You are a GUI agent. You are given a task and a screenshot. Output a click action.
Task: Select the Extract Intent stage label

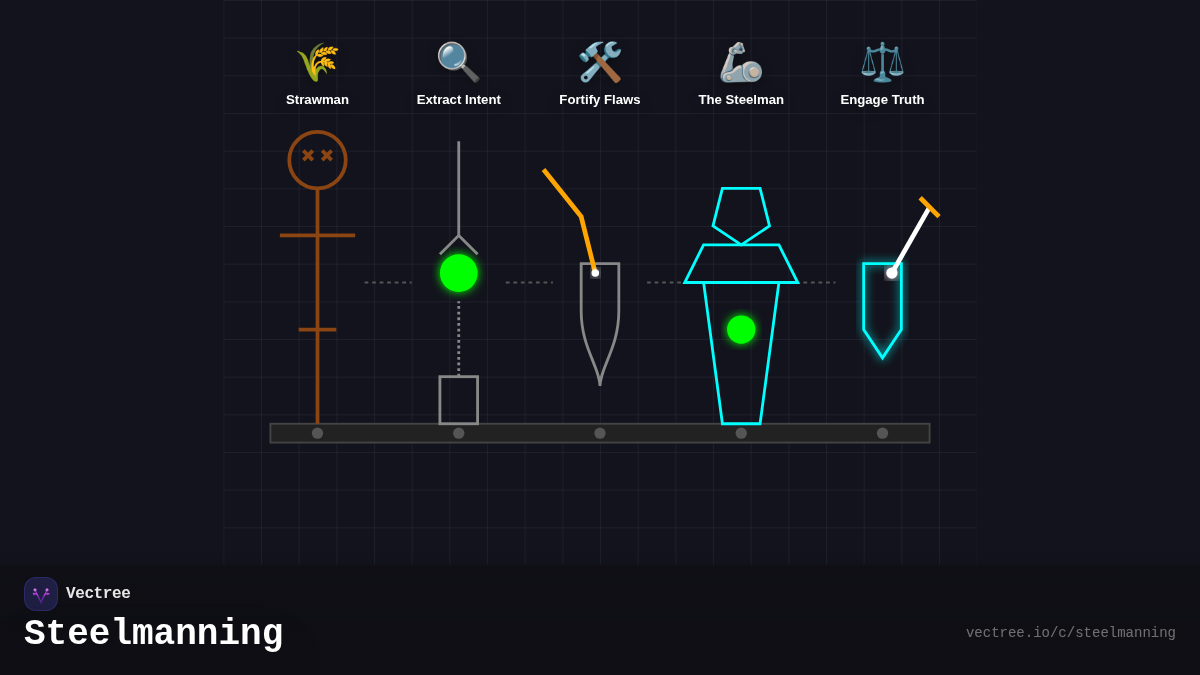click(x=458, y=100)
